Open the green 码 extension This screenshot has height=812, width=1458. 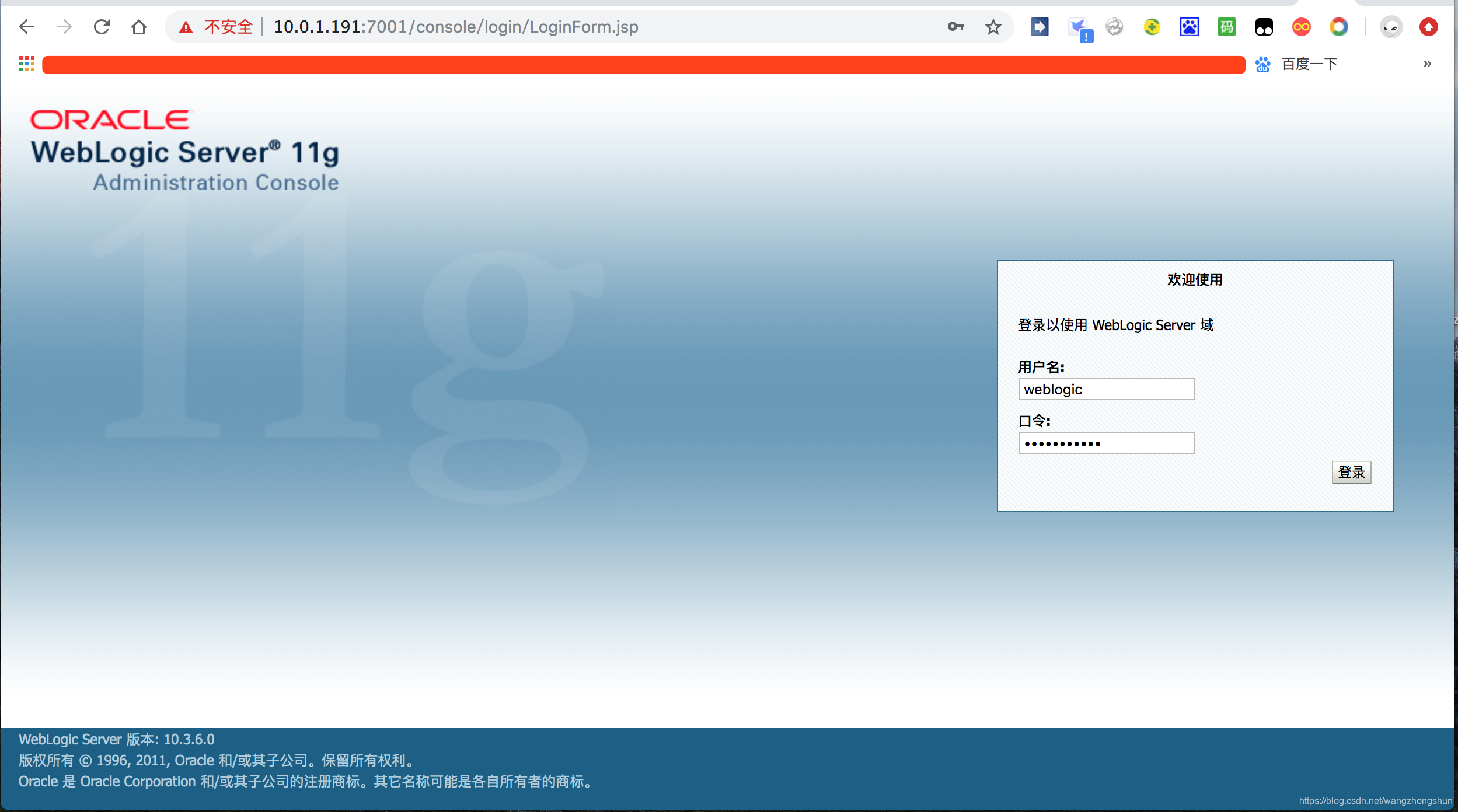tap(1226, 27)
